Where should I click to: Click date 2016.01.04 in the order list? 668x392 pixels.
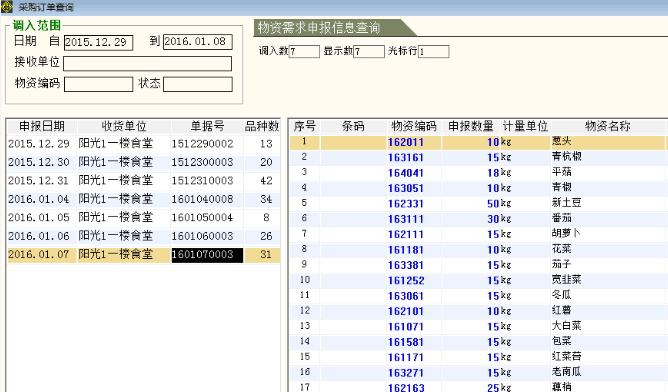tap(39, 199)
